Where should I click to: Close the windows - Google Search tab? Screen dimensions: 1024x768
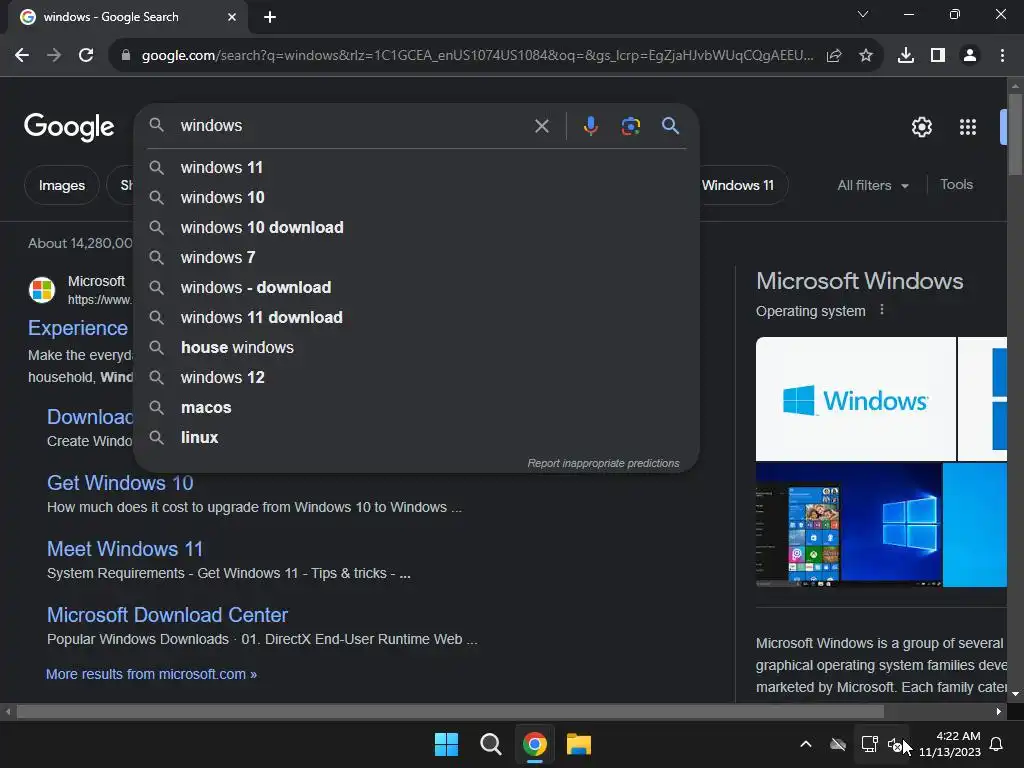point(232,17)
